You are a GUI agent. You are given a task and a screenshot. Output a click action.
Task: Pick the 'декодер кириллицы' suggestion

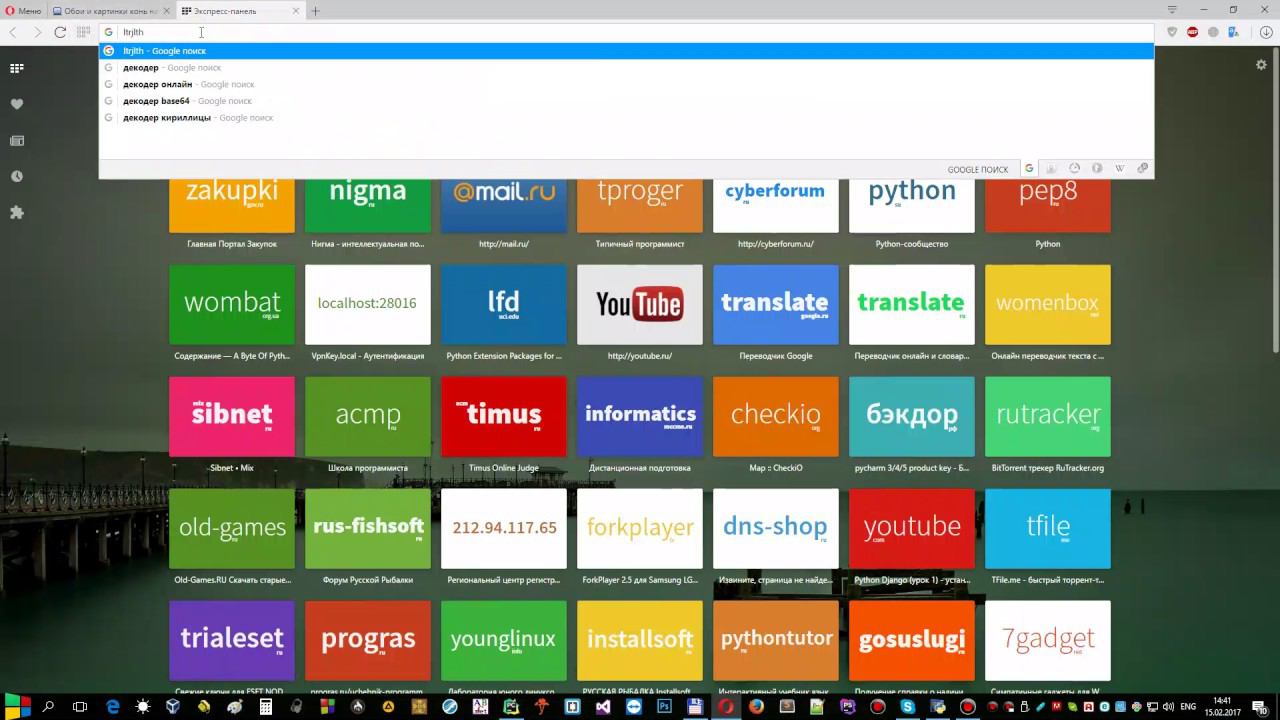tap(626, 117)
